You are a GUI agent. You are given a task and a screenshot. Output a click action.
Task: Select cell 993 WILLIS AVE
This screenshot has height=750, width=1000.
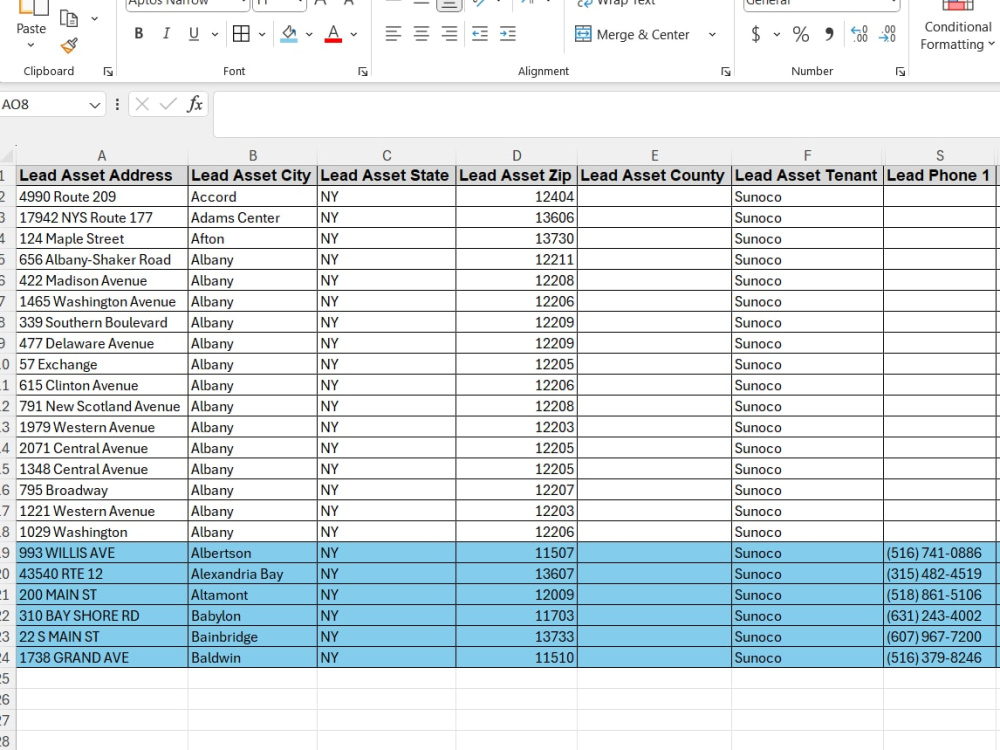tap(102, 553)
